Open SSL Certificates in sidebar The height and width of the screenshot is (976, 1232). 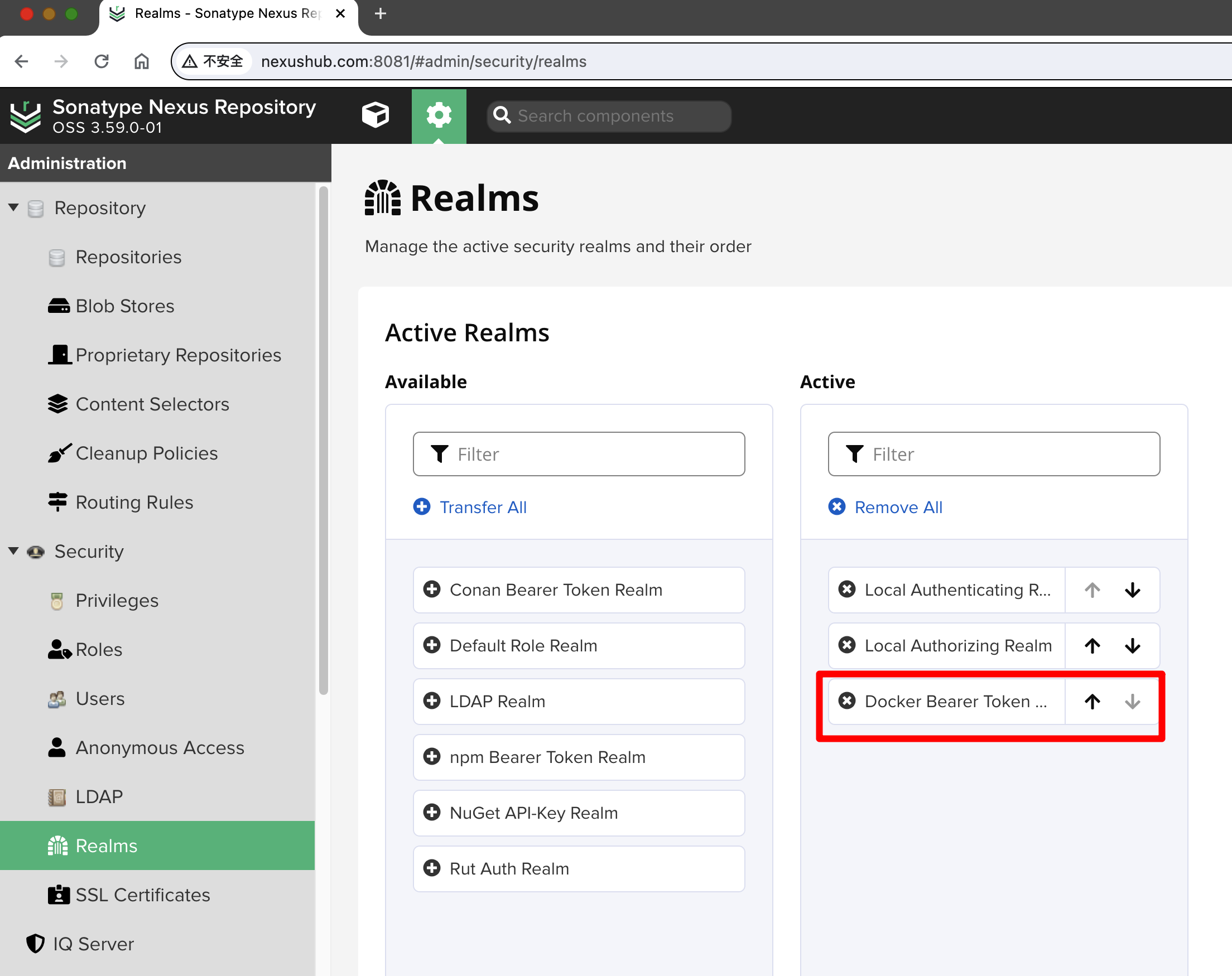point(142,895)
